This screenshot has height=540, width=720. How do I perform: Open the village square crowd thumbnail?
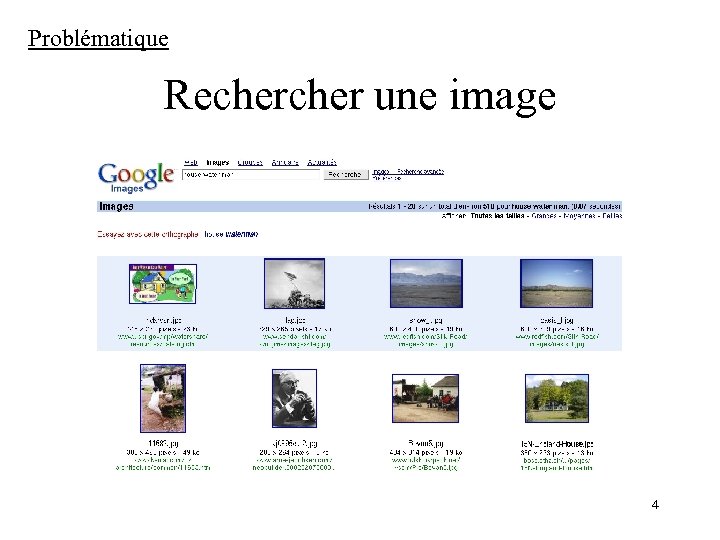tap(426, 398)
